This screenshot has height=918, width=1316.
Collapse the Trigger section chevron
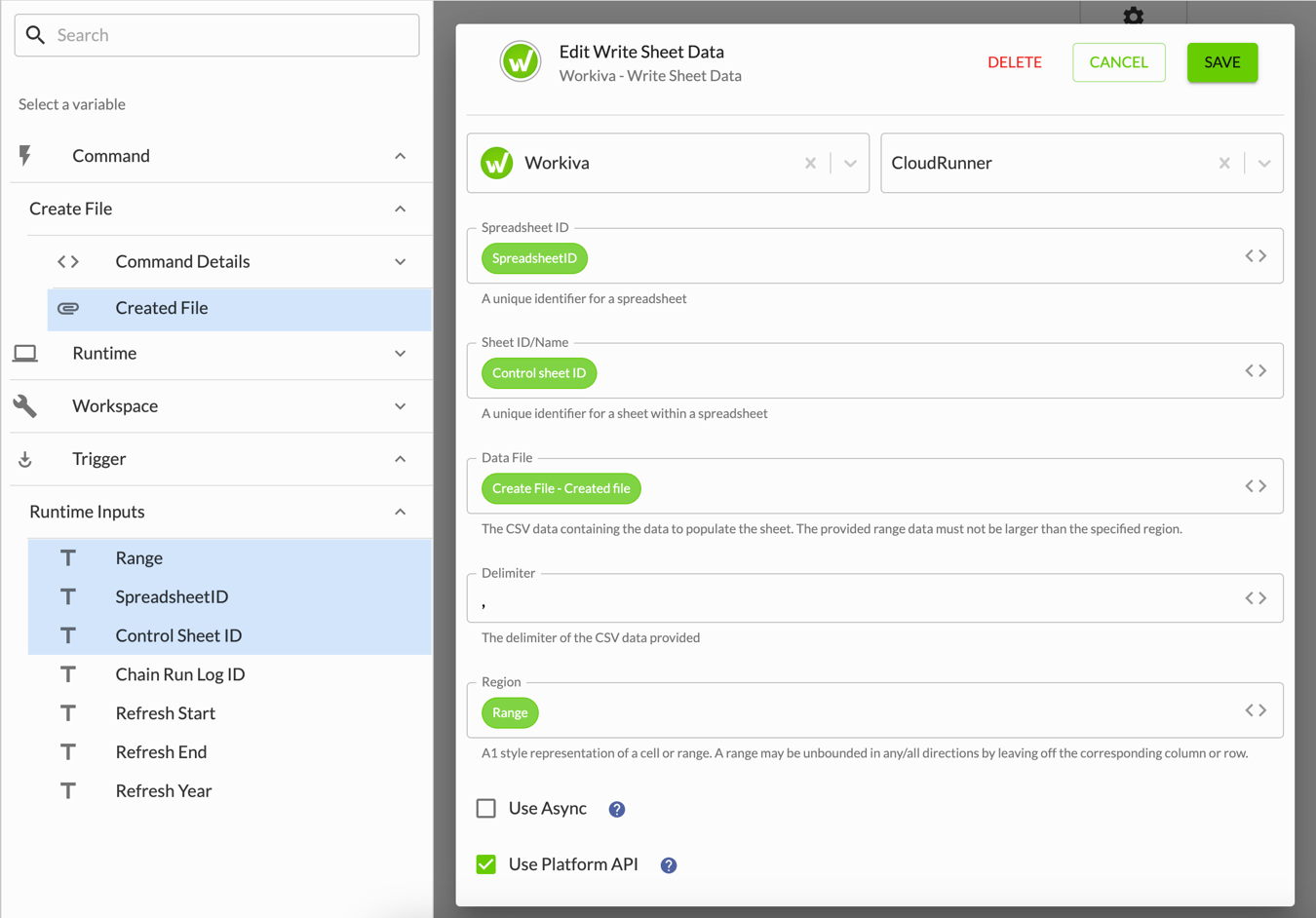[x=400, y=459]
